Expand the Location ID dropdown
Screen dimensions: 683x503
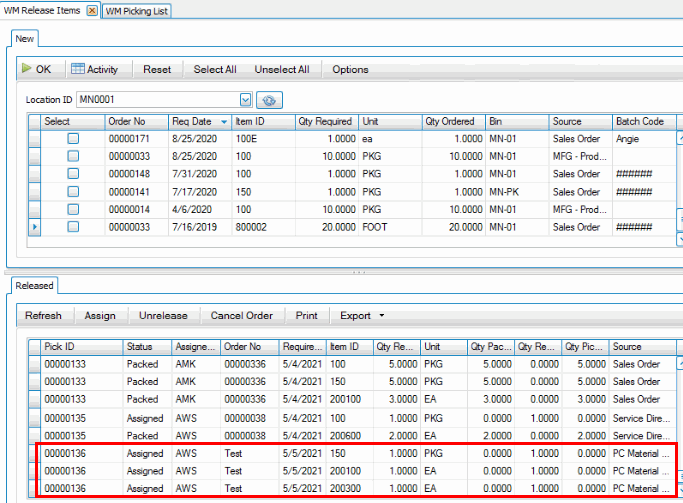245,100
